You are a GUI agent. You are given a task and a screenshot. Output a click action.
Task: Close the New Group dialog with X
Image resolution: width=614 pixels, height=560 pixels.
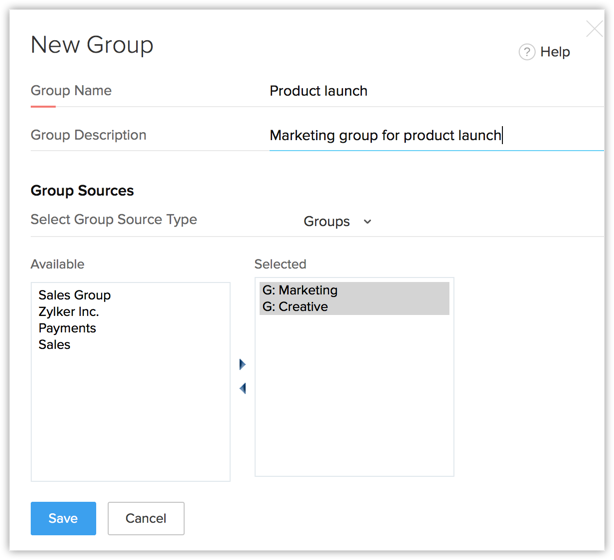(593, 28)
